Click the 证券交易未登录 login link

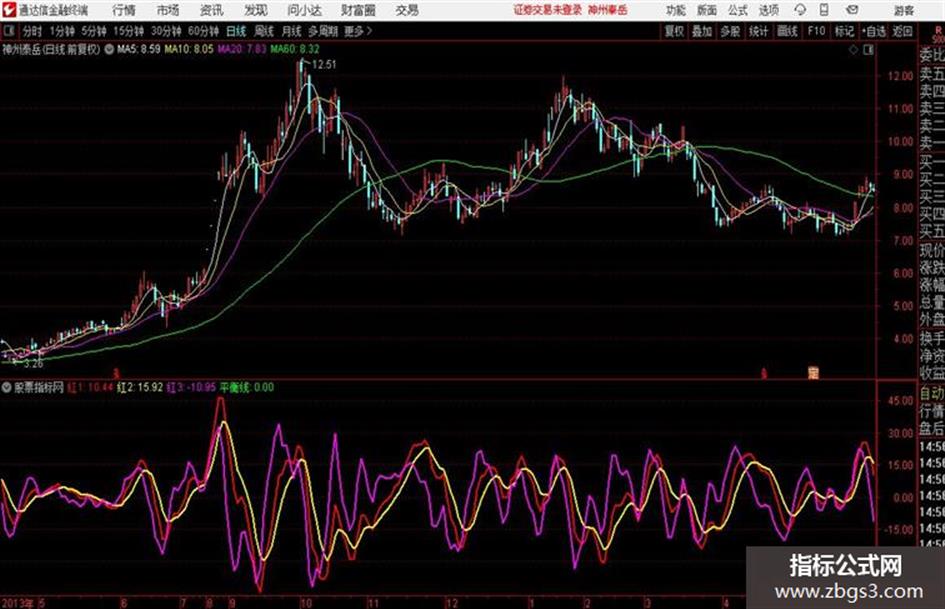548,10
